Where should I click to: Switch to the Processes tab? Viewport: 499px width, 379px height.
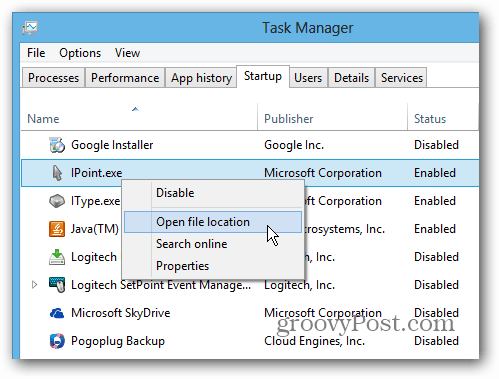[53, 78]
